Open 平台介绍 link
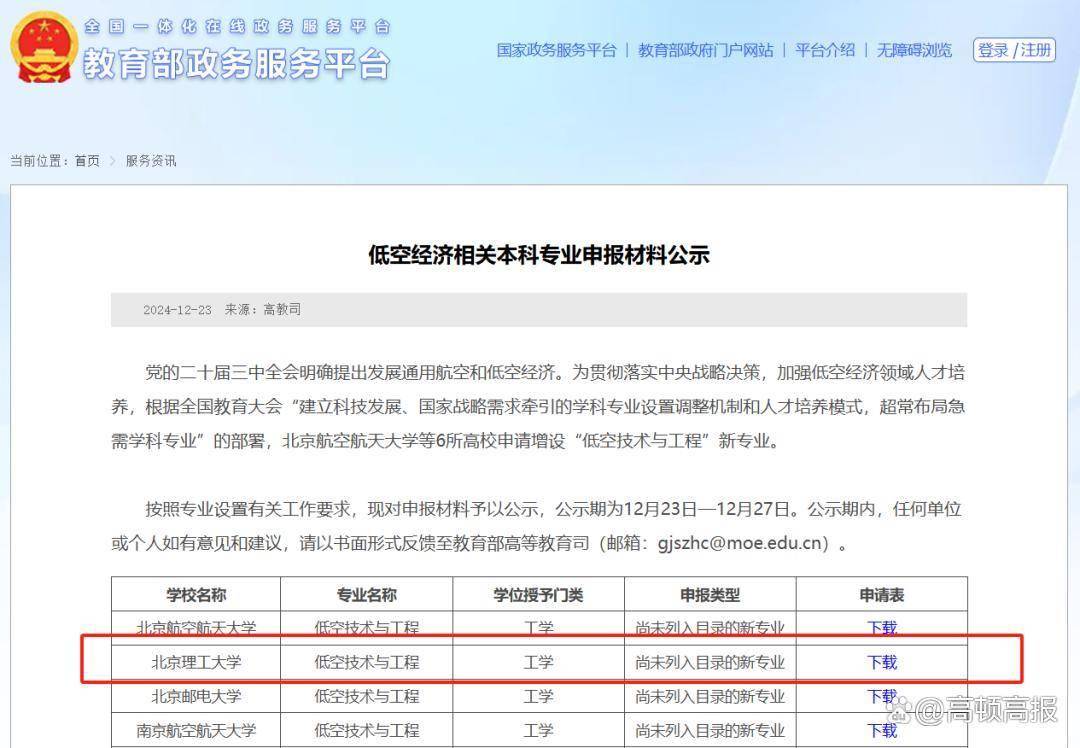 (x=824, y=50)
